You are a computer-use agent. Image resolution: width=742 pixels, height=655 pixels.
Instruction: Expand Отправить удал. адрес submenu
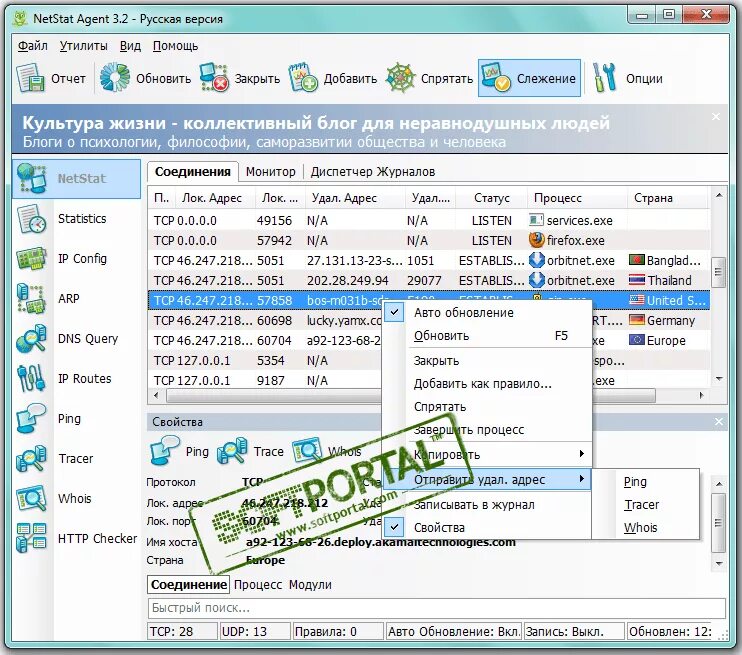tap(487, 479)
